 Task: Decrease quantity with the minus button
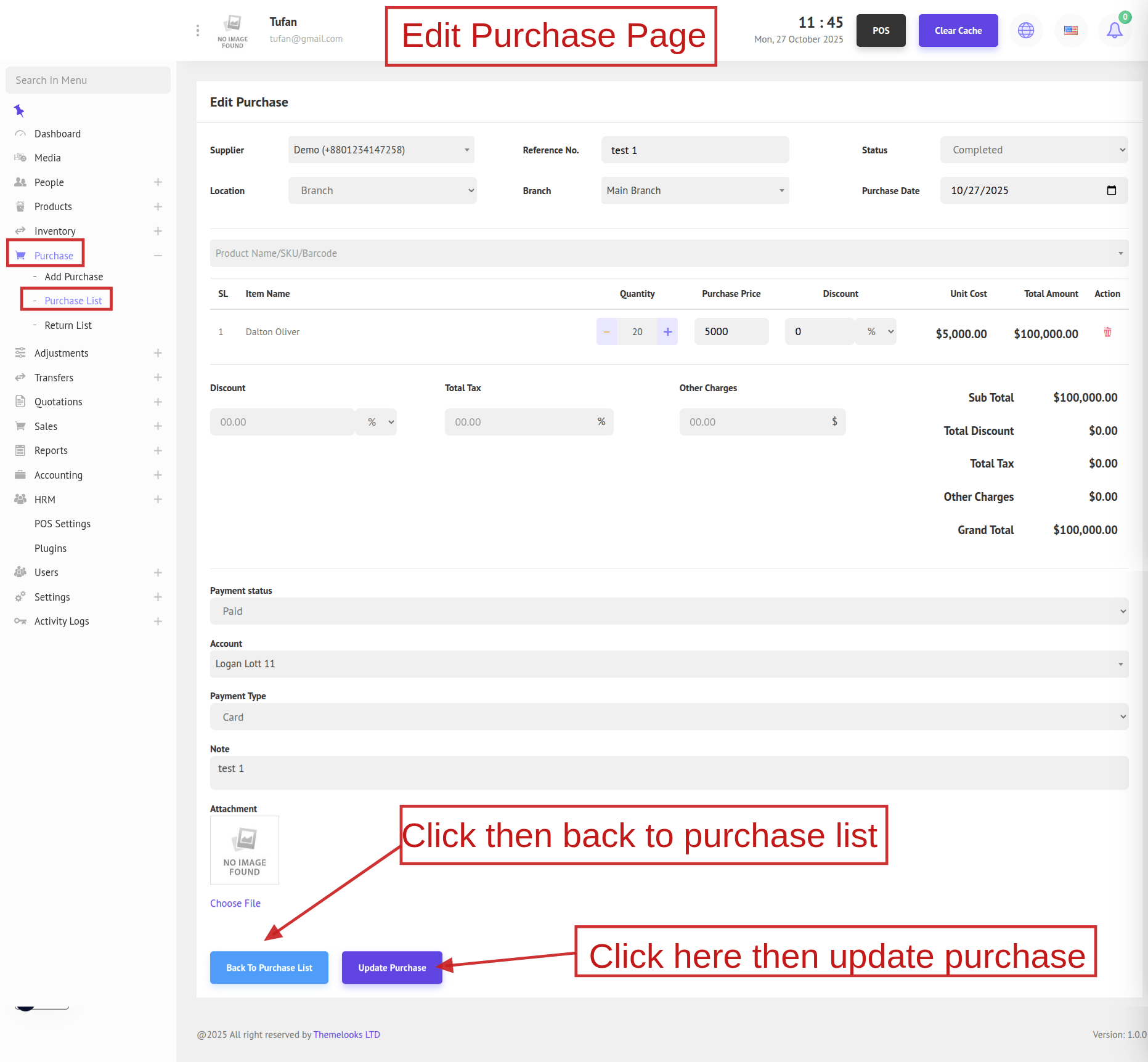tap(606, 332)
